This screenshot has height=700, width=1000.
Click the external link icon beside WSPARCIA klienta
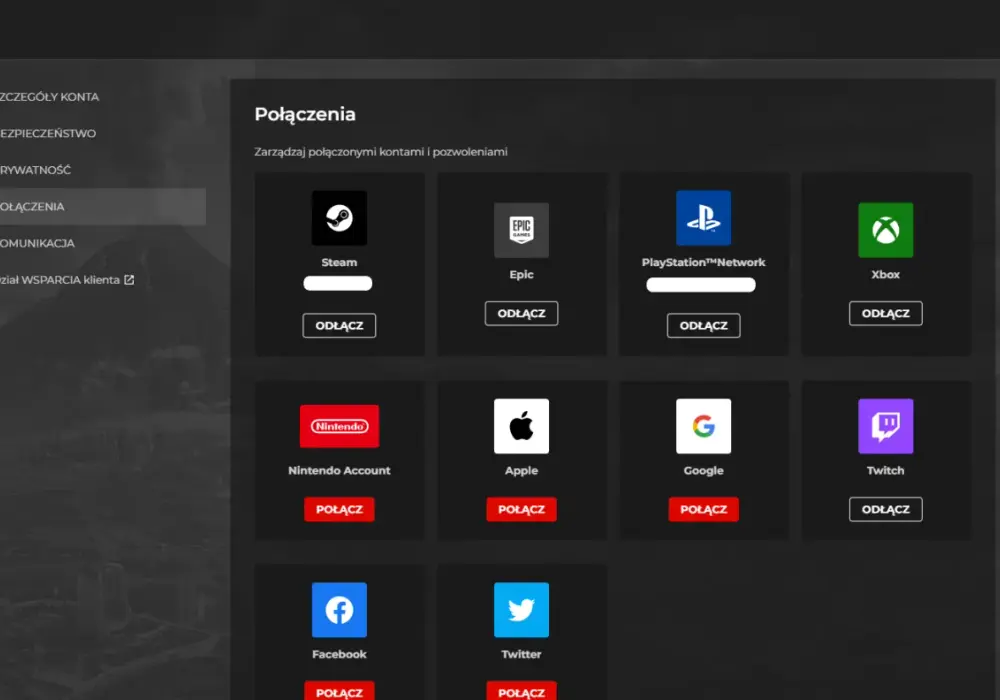(129, 280)
